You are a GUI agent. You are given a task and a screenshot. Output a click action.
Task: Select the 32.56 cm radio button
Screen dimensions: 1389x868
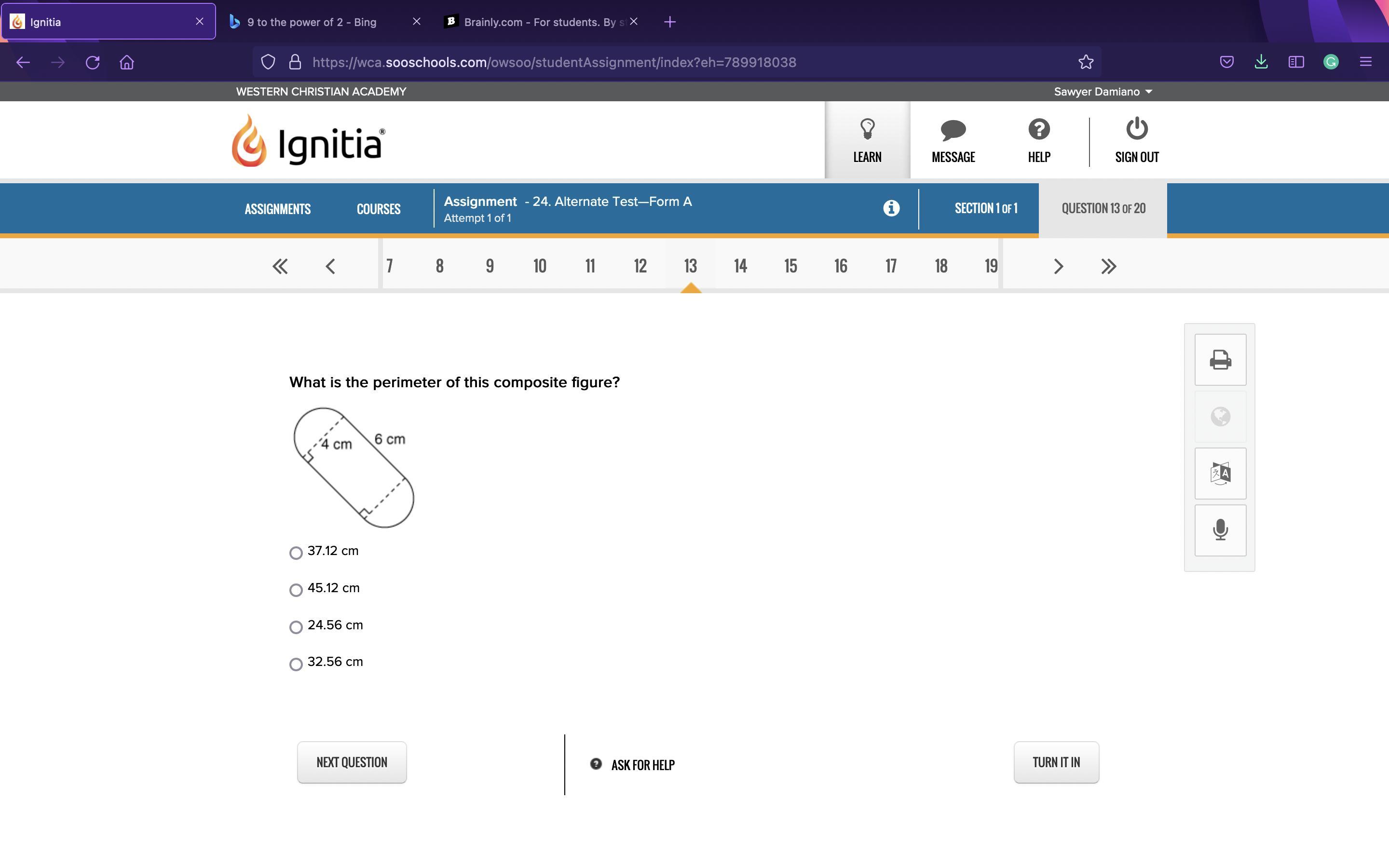tap(296, 664)
